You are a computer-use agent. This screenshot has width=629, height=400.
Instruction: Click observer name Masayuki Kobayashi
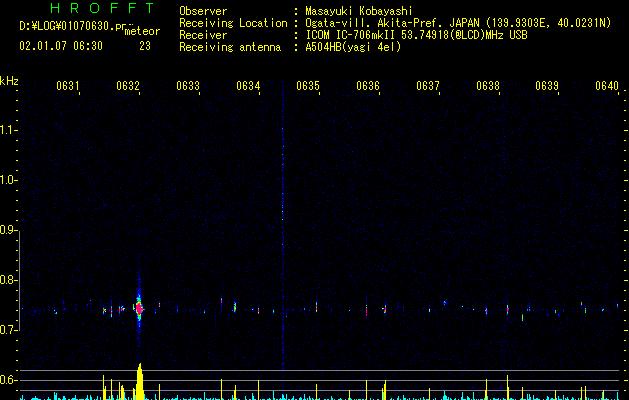coord(359,11)
